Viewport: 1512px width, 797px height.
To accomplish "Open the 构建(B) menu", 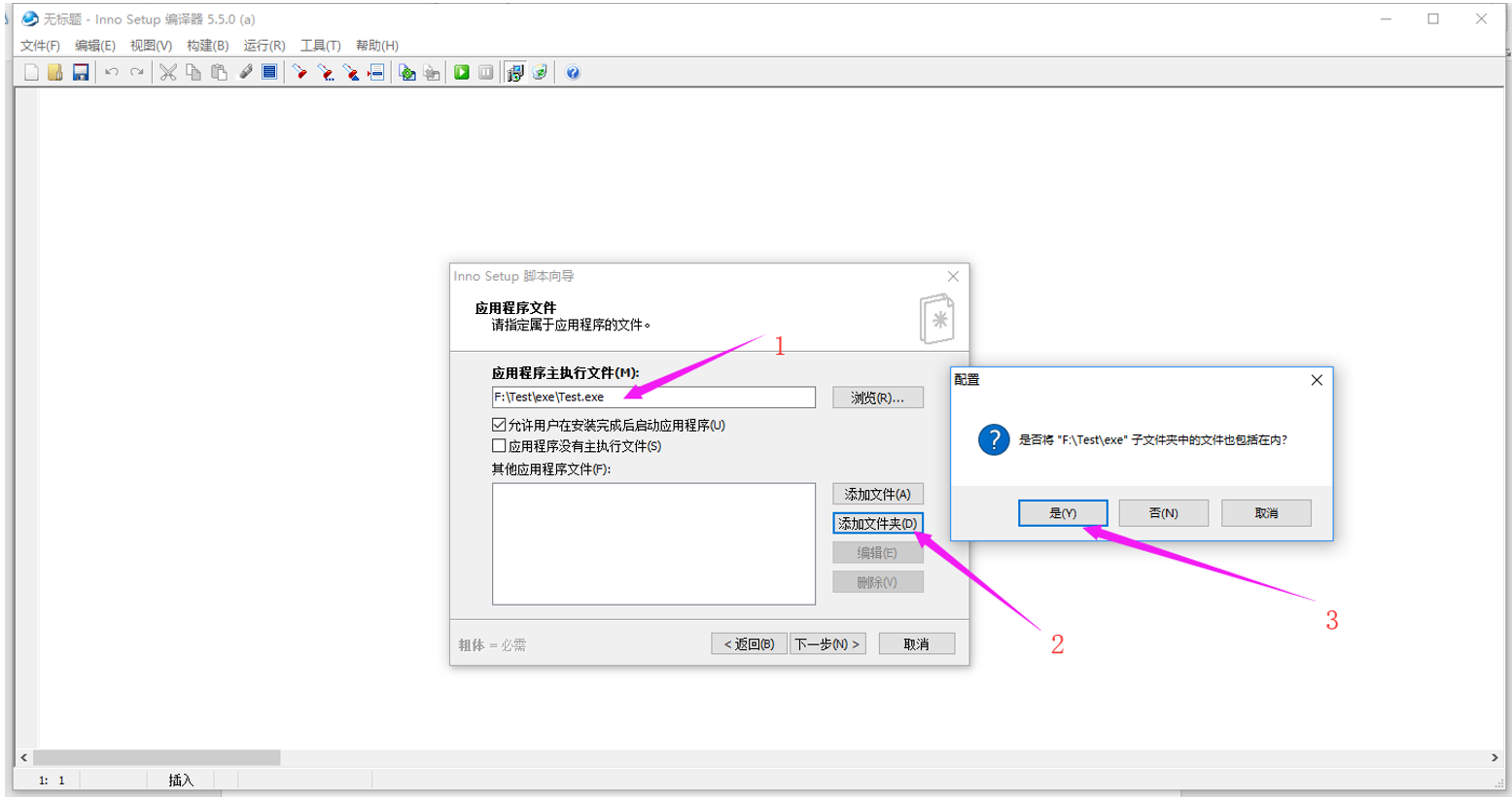I will pyautogui.click(x=207, y=46).
